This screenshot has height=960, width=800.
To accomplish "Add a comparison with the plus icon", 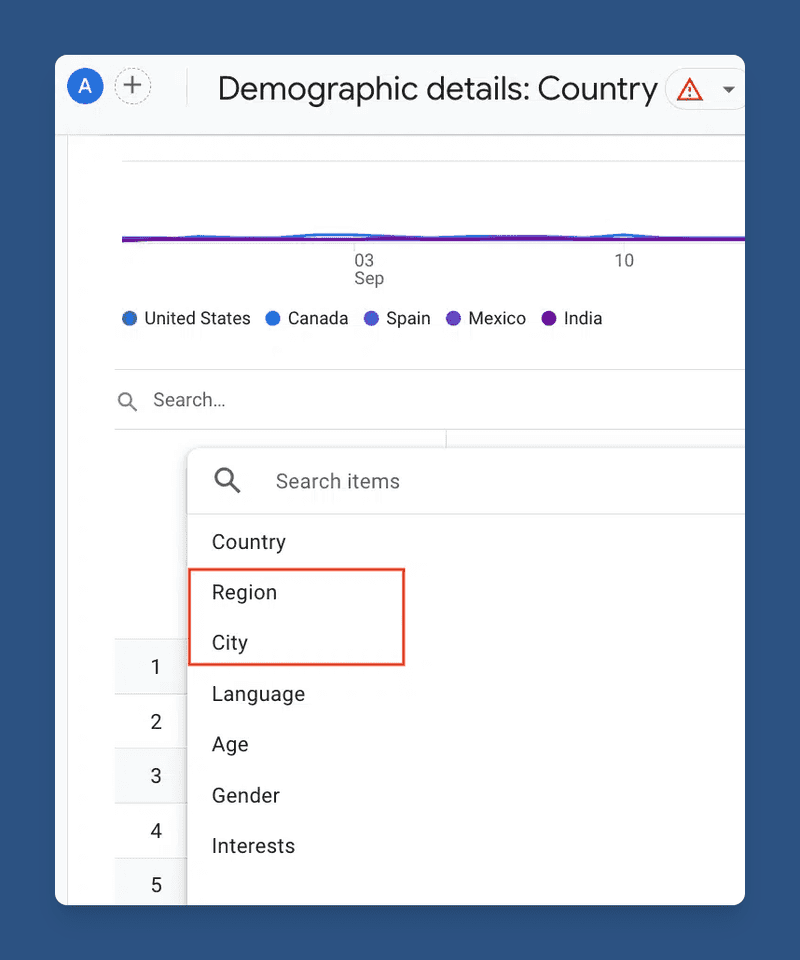I will 133,86.
